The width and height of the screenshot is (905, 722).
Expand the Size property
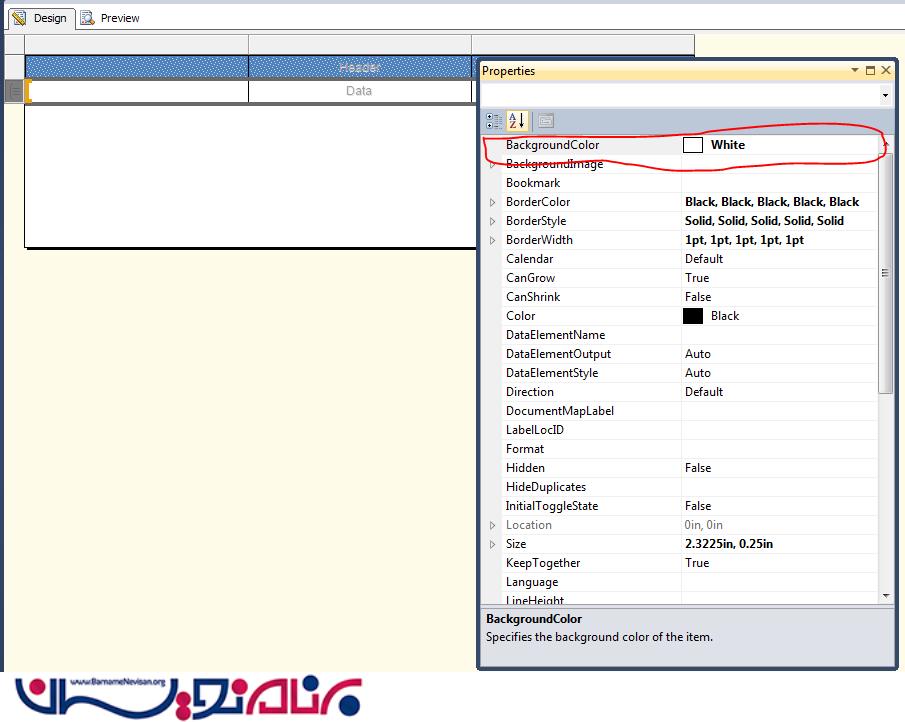point(492,544)
